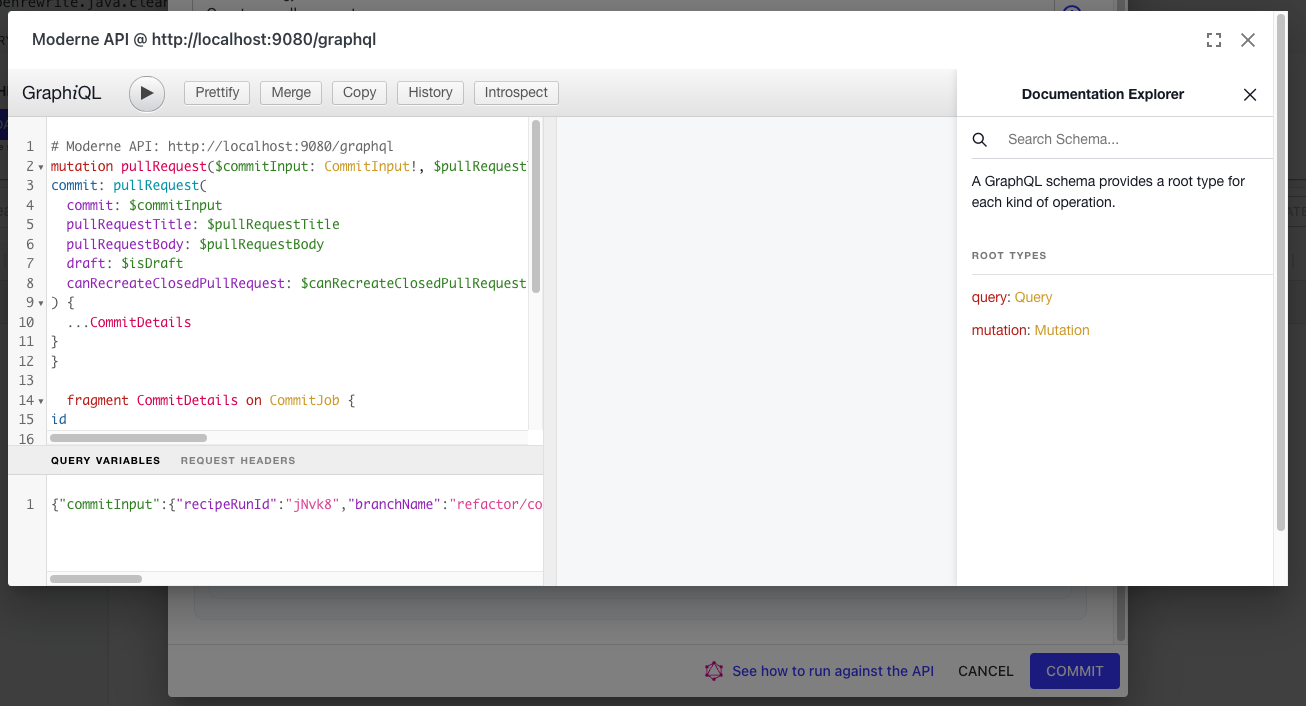The height and width of the screenshot is (706, 1306).
Task: Click the See how to run against the API link
Action: [x=833, y=672]
